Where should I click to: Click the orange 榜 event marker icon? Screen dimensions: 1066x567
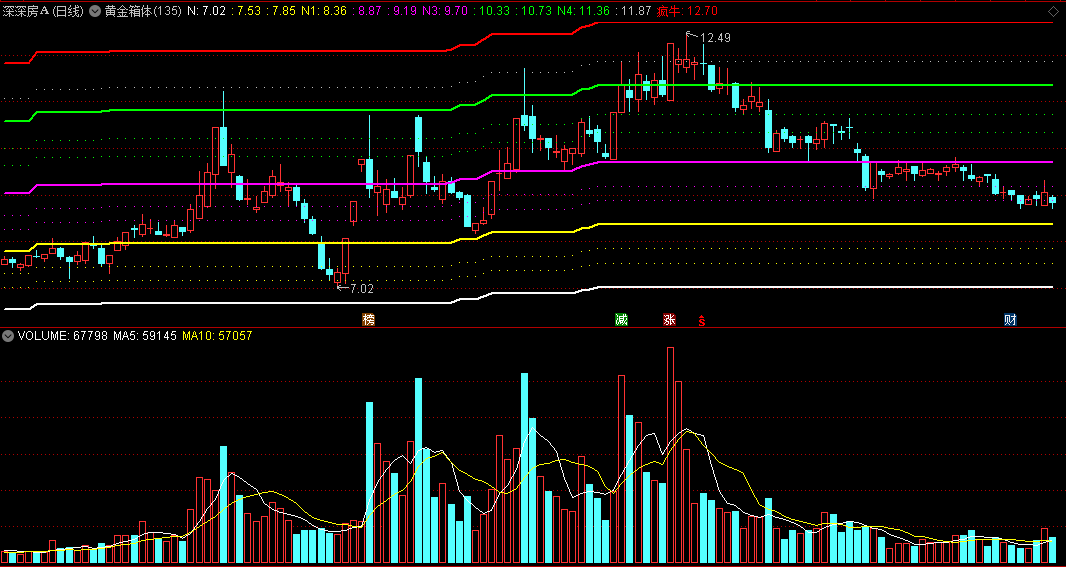tap(369, 320)
